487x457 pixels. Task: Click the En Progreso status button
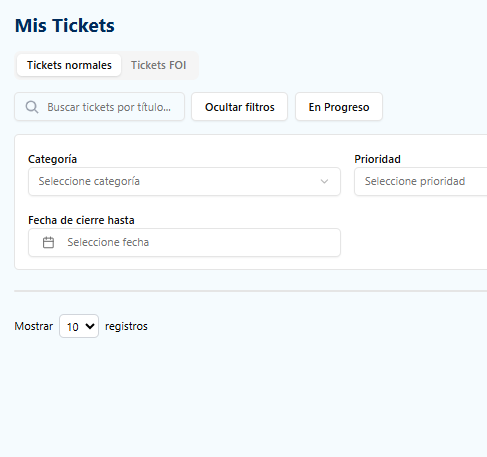pyautogui.click(x=339, y=107)
